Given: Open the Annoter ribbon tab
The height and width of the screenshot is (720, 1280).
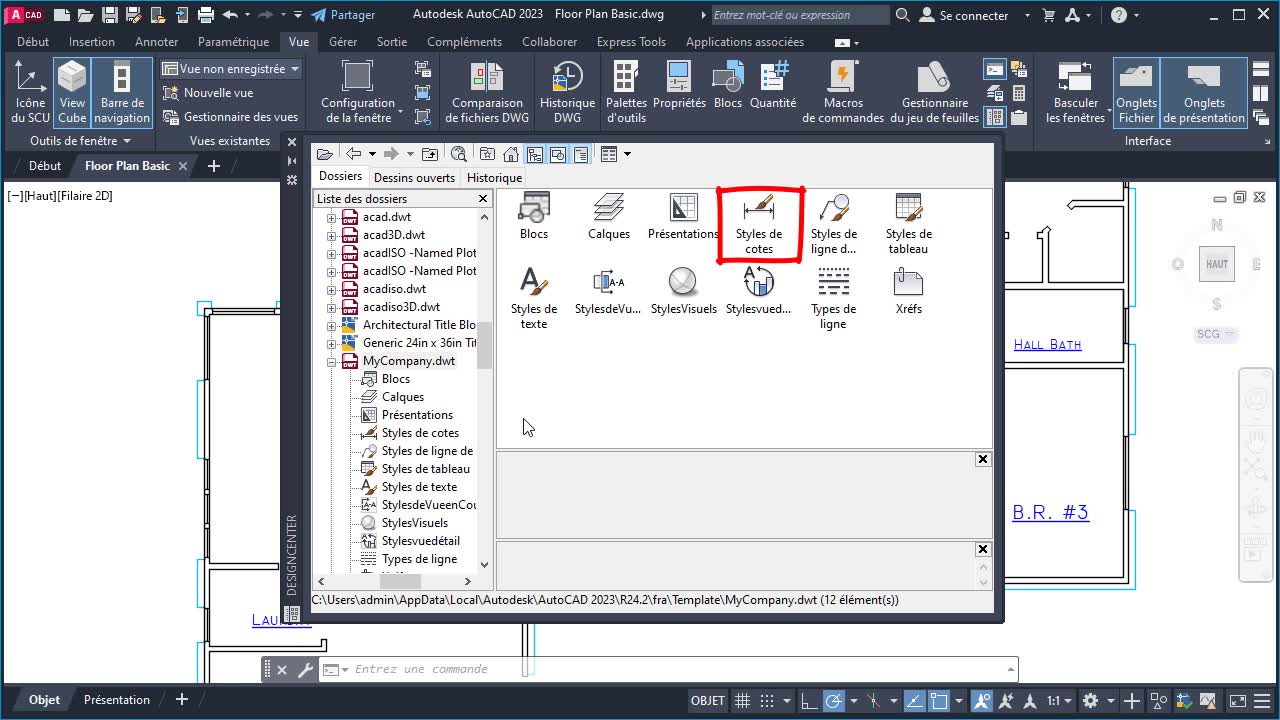Looking at the screenshot, I should click(x=156, y=42).
